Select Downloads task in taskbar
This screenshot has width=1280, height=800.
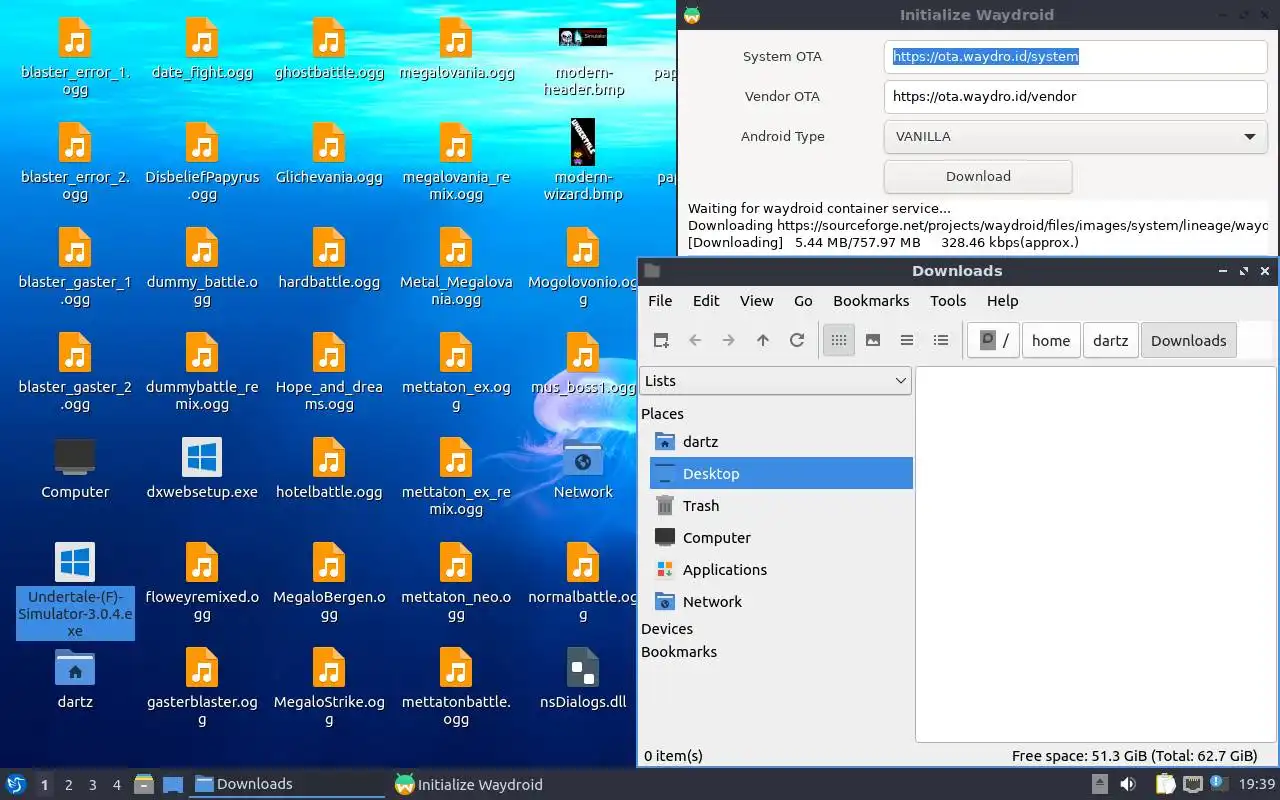click(287, 784)
